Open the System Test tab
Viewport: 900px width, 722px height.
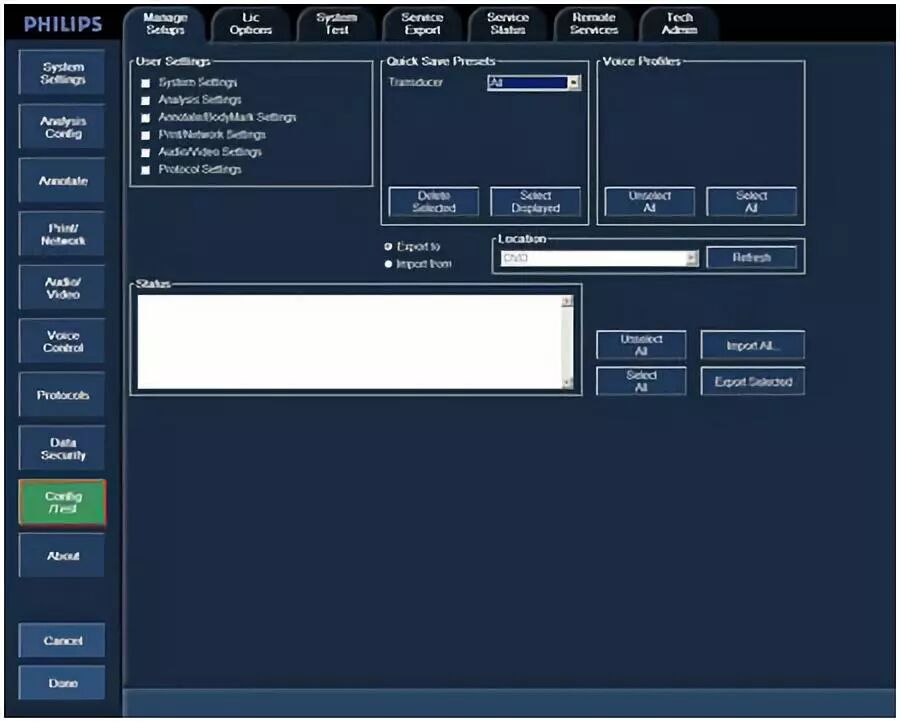pyautogui.click(x=336, y=24)
